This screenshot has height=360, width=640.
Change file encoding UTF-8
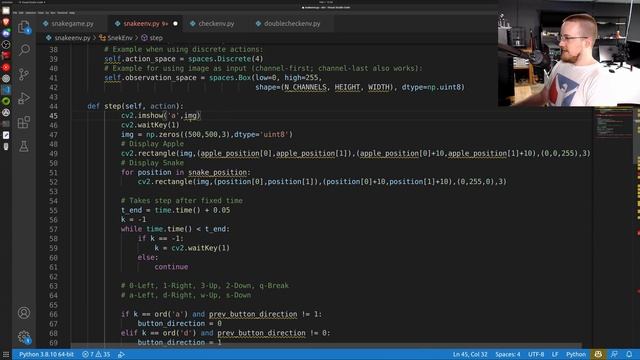(536, 354)
